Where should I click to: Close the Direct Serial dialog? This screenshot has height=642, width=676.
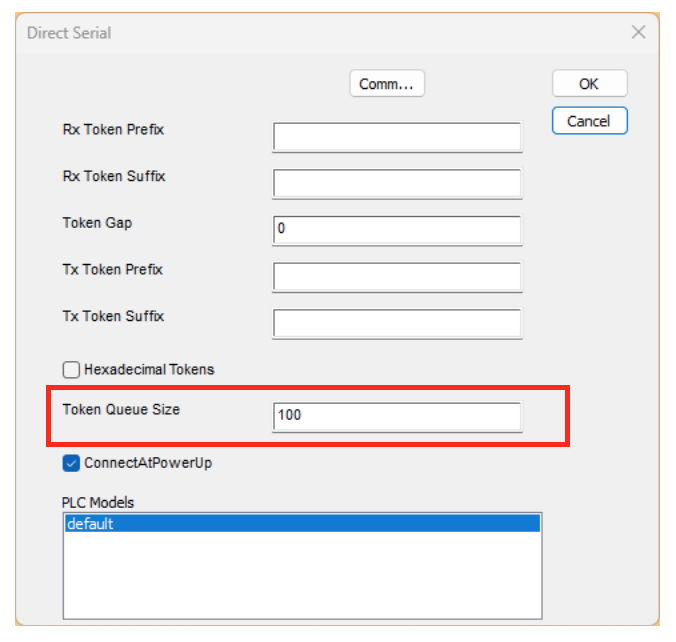pos(638,32)
